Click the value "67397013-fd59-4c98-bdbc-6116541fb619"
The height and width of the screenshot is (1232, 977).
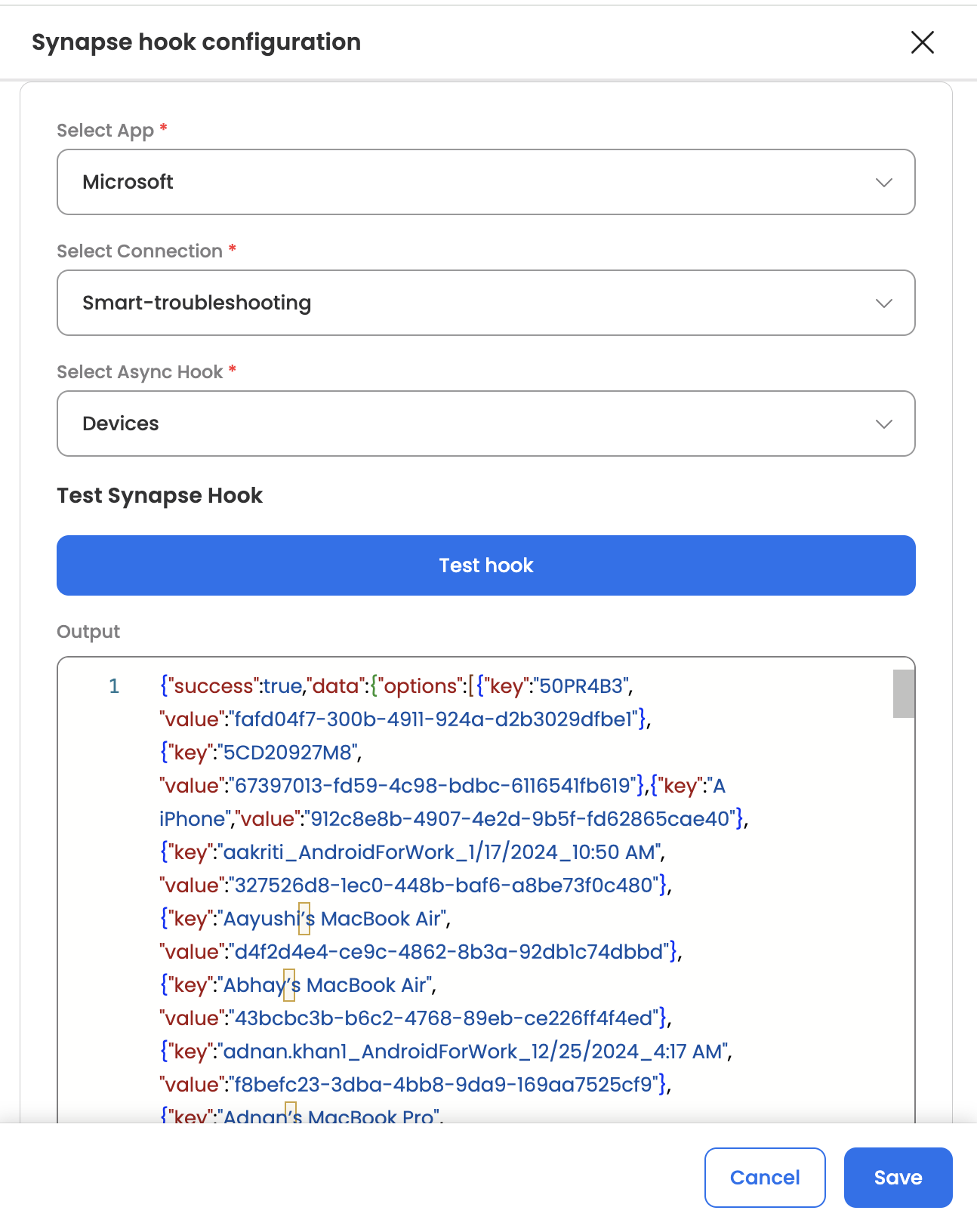433,786
